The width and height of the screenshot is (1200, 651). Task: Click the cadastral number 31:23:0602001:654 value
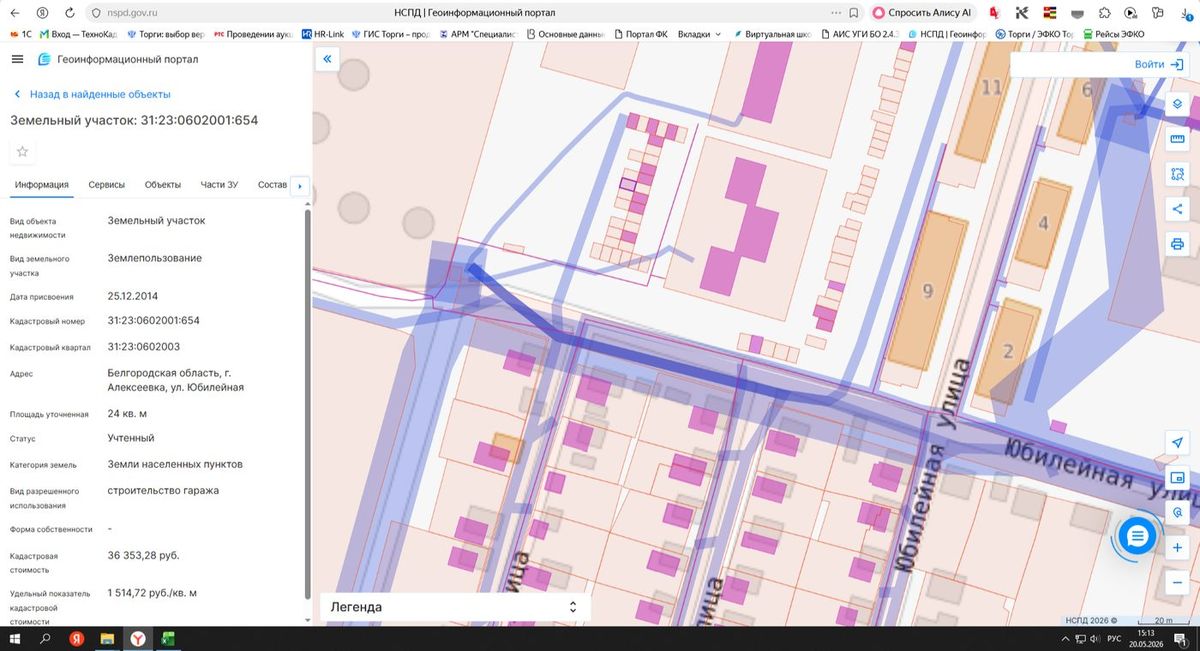tap(154, 321)
